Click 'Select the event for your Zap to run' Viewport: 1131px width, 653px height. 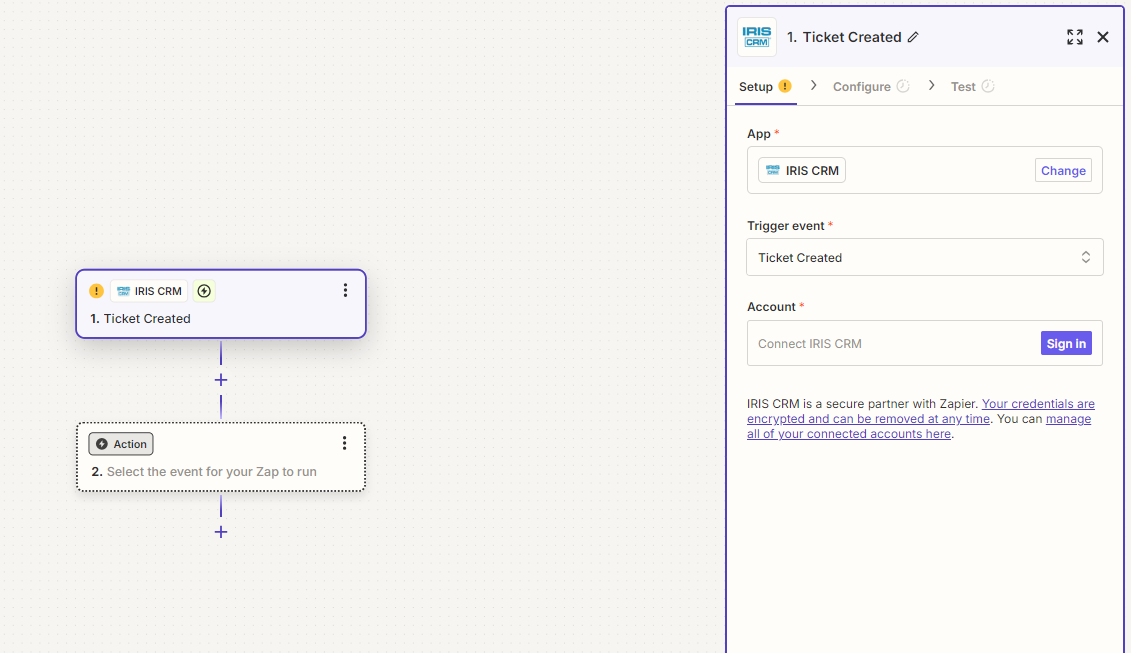click(x=211, y=472)
